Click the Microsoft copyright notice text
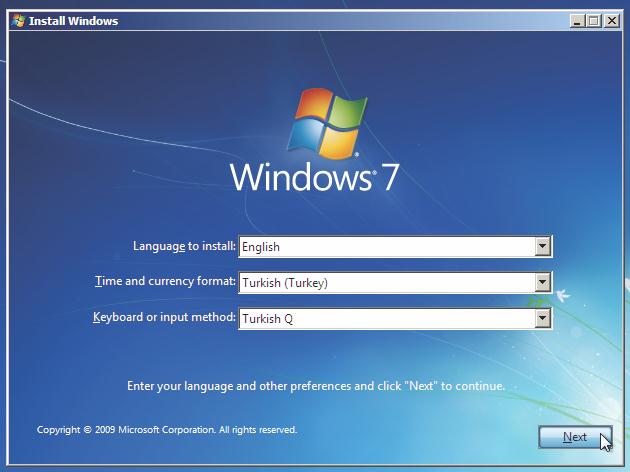This screenshot has height=472, width=630. click(x=167, y=430)
